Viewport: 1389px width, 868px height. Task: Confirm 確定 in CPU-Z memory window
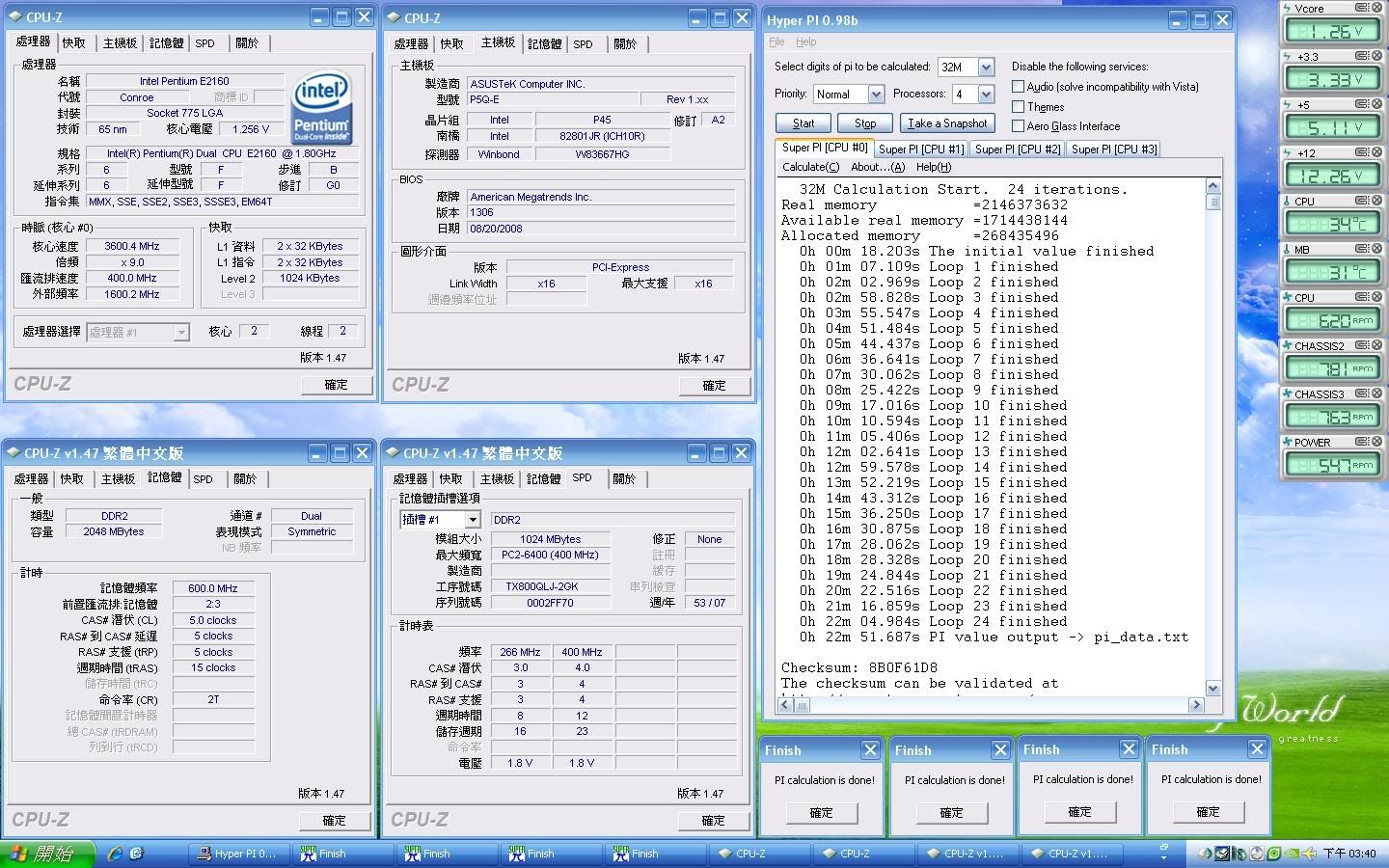334,821
